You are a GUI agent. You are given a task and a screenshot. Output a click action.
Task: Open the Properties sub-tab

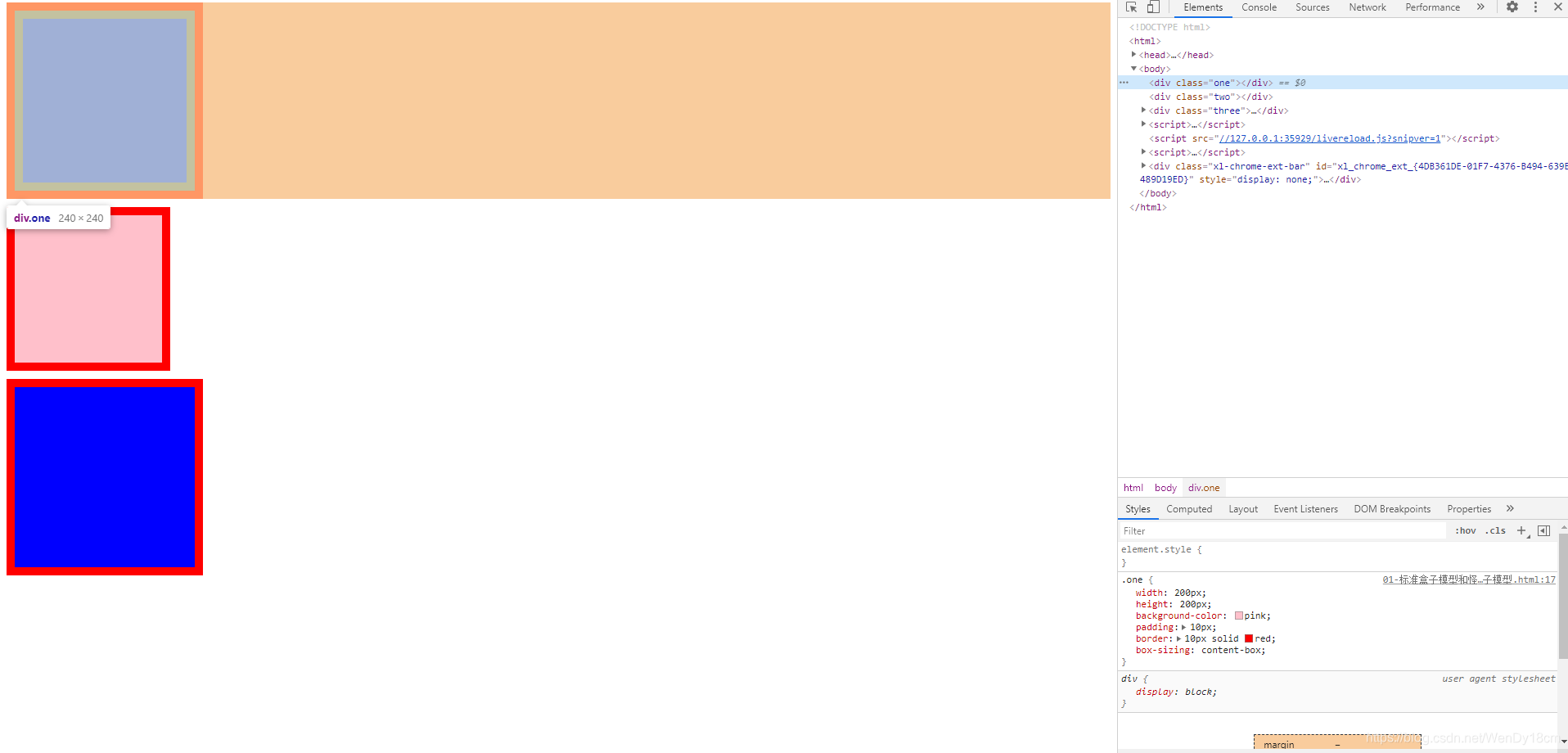(1469, 509)
